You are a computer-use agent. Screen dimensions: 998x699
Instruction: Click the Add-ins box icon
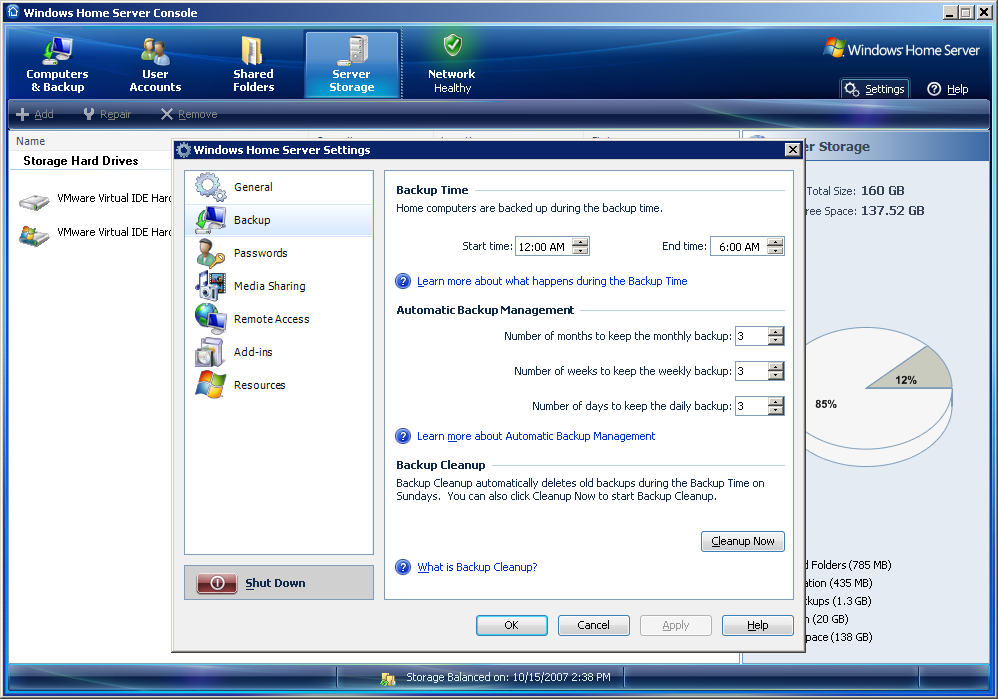(x=211, y=352)
